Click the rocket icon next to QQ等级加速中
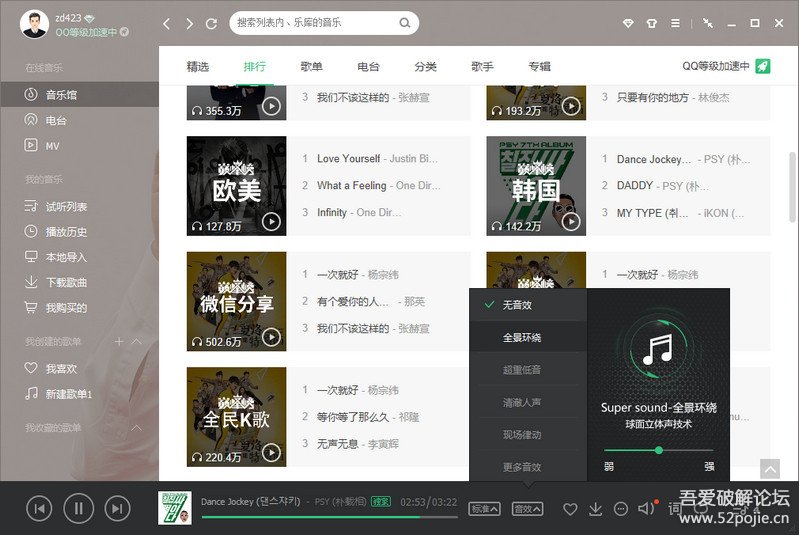Image resolution: width=799 pixels, height=535 pixels. click(762, 66)
